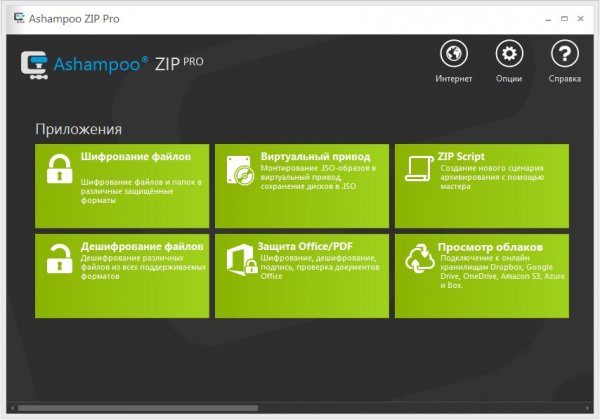Select the 'Виртуальный привод' title

[315, 157]
